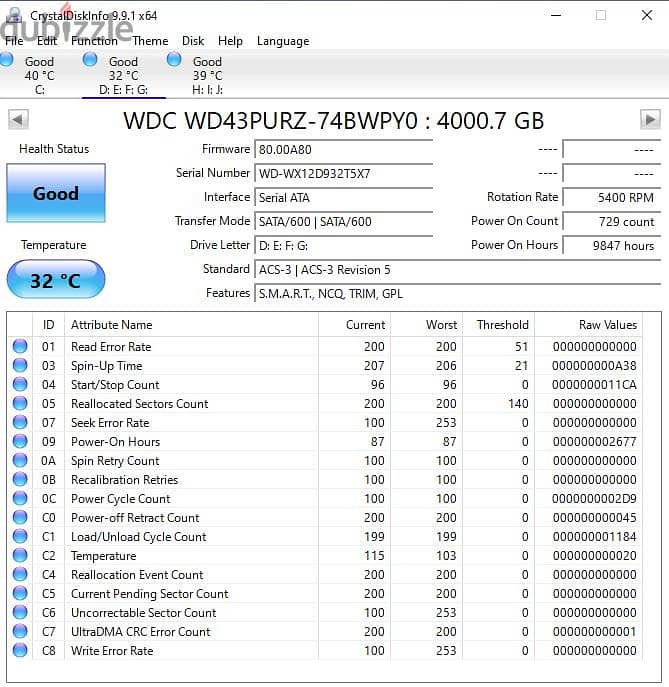Image resolution: width=669 pixels, height=687 pixels.
Task: Click the Features field
Action: pyautogui.click(x=457, y=294)
